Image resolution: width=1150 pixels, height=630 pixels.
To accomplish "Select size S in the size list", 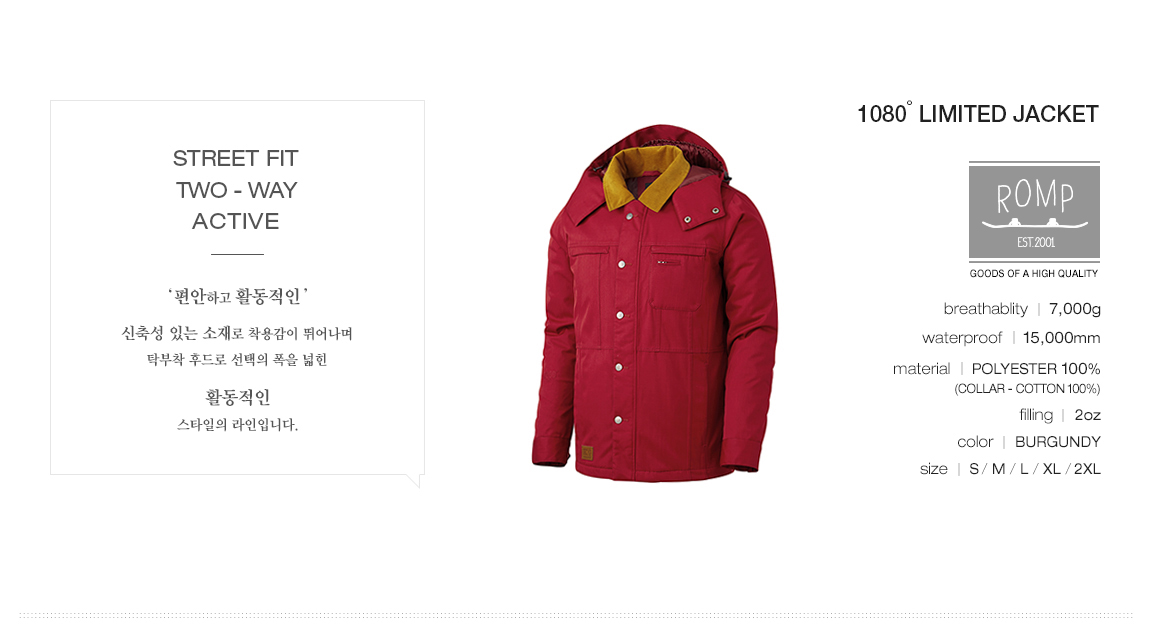I will [974, 469].
